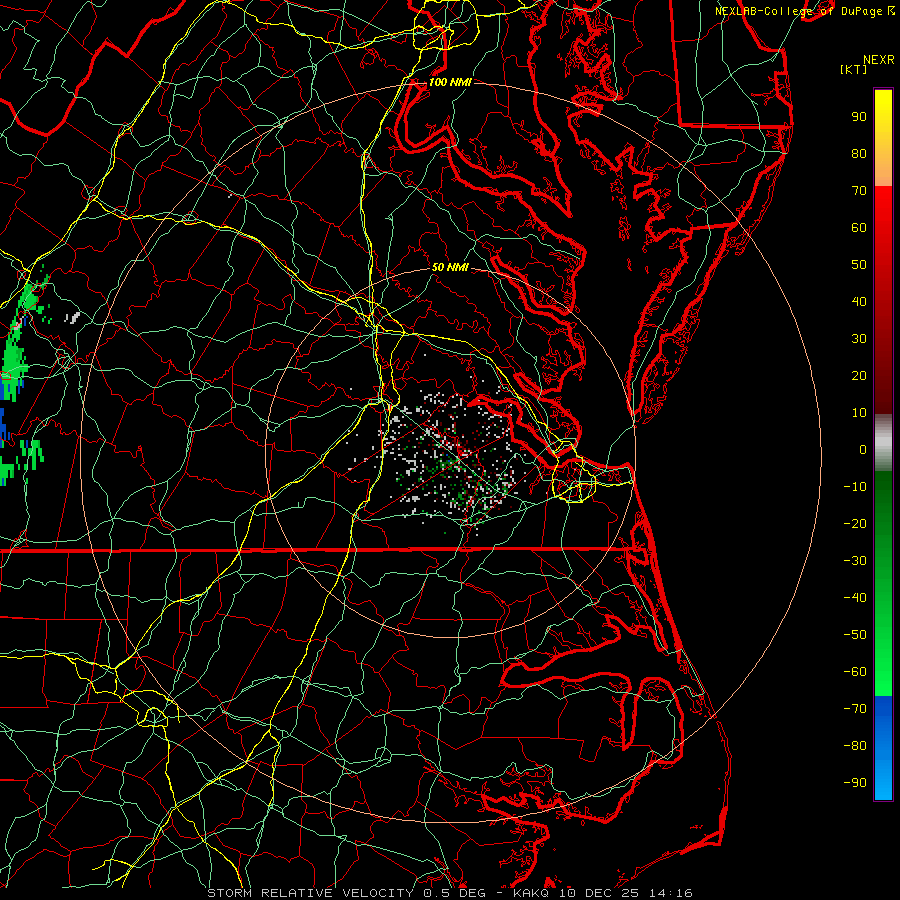Click the [KT] units label
The width and height of the screenshot is (900, 900).
[x=853, y=69]
